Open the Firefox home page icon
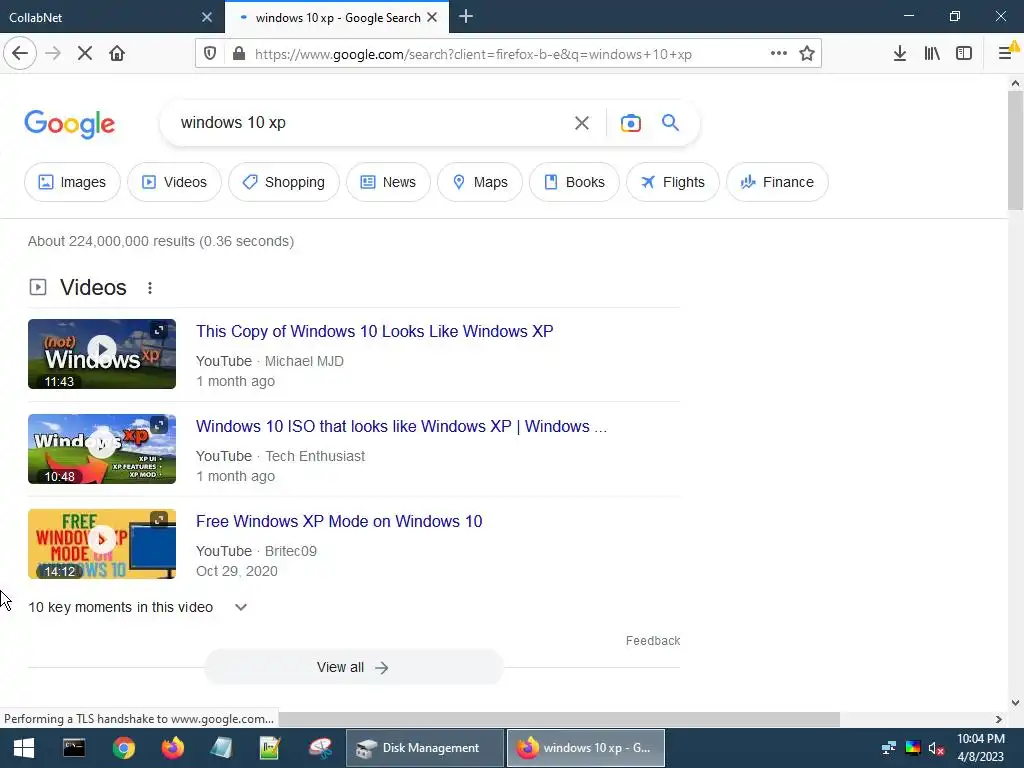 117,54
